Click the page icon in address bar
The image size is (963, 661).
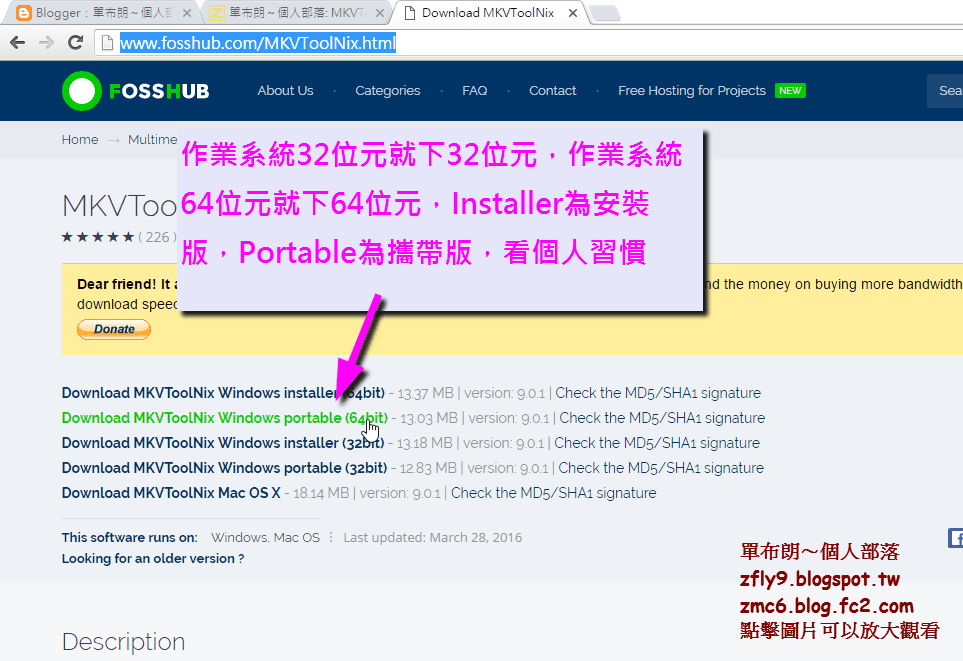(107, 43)
